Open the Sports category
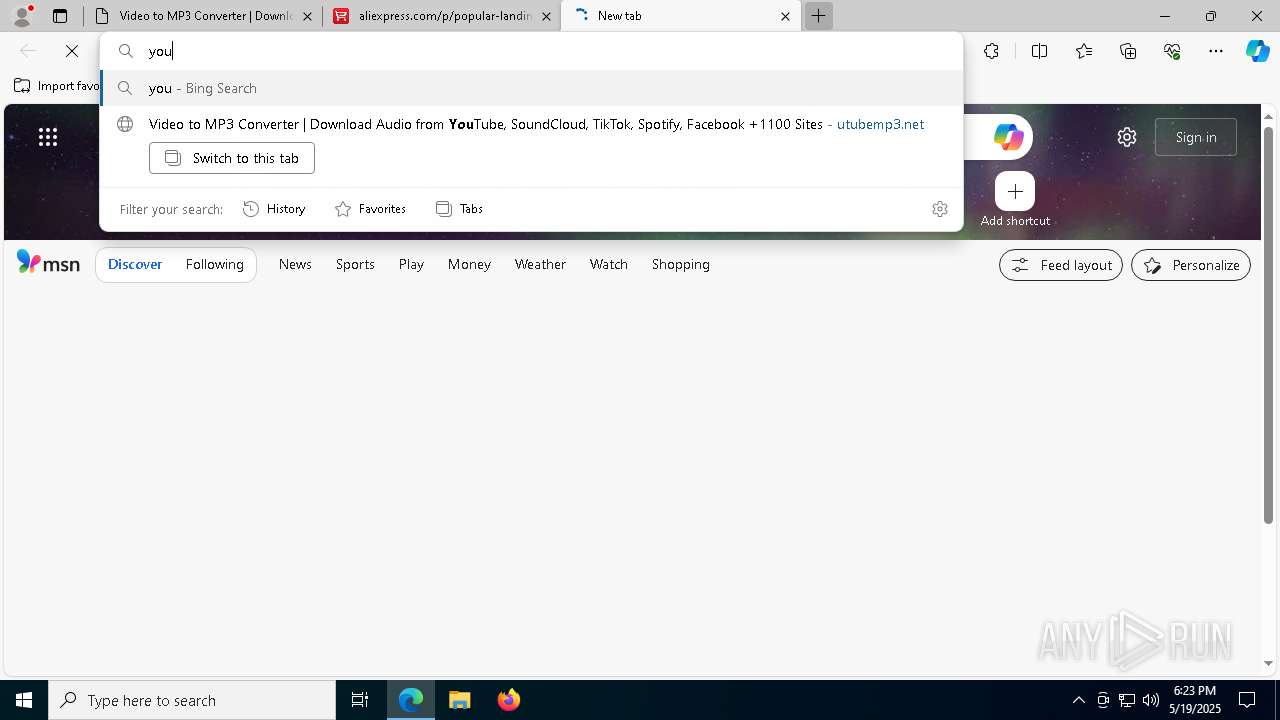Viewport: 1280px width, 720px height. pos(355,265)
